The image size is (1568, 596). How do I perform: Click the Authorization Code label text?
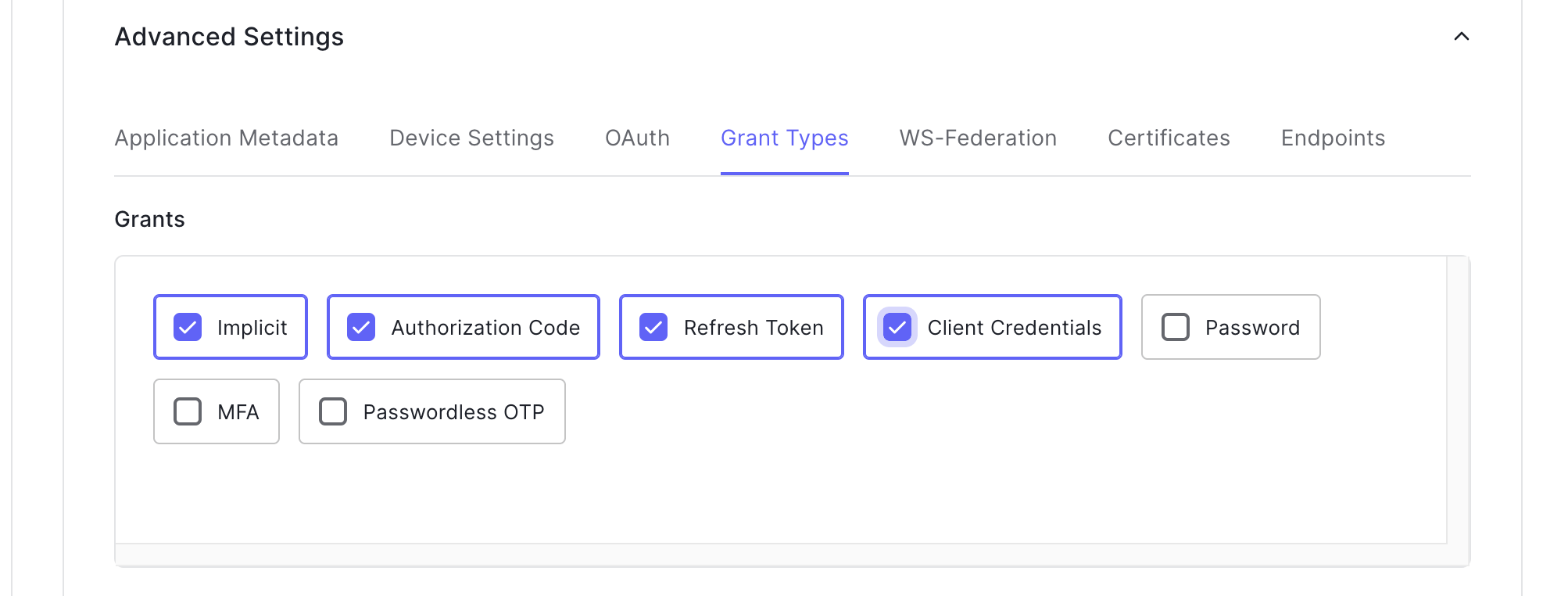(485, 328)
